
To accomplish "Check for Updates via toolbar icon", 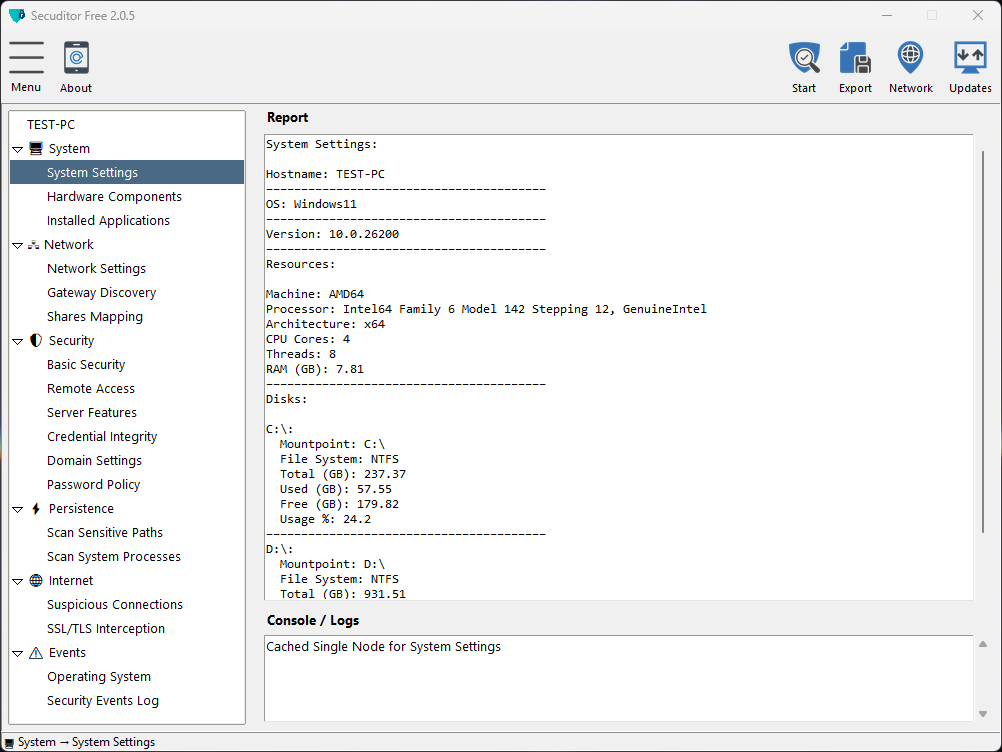I will click(970, 58).
